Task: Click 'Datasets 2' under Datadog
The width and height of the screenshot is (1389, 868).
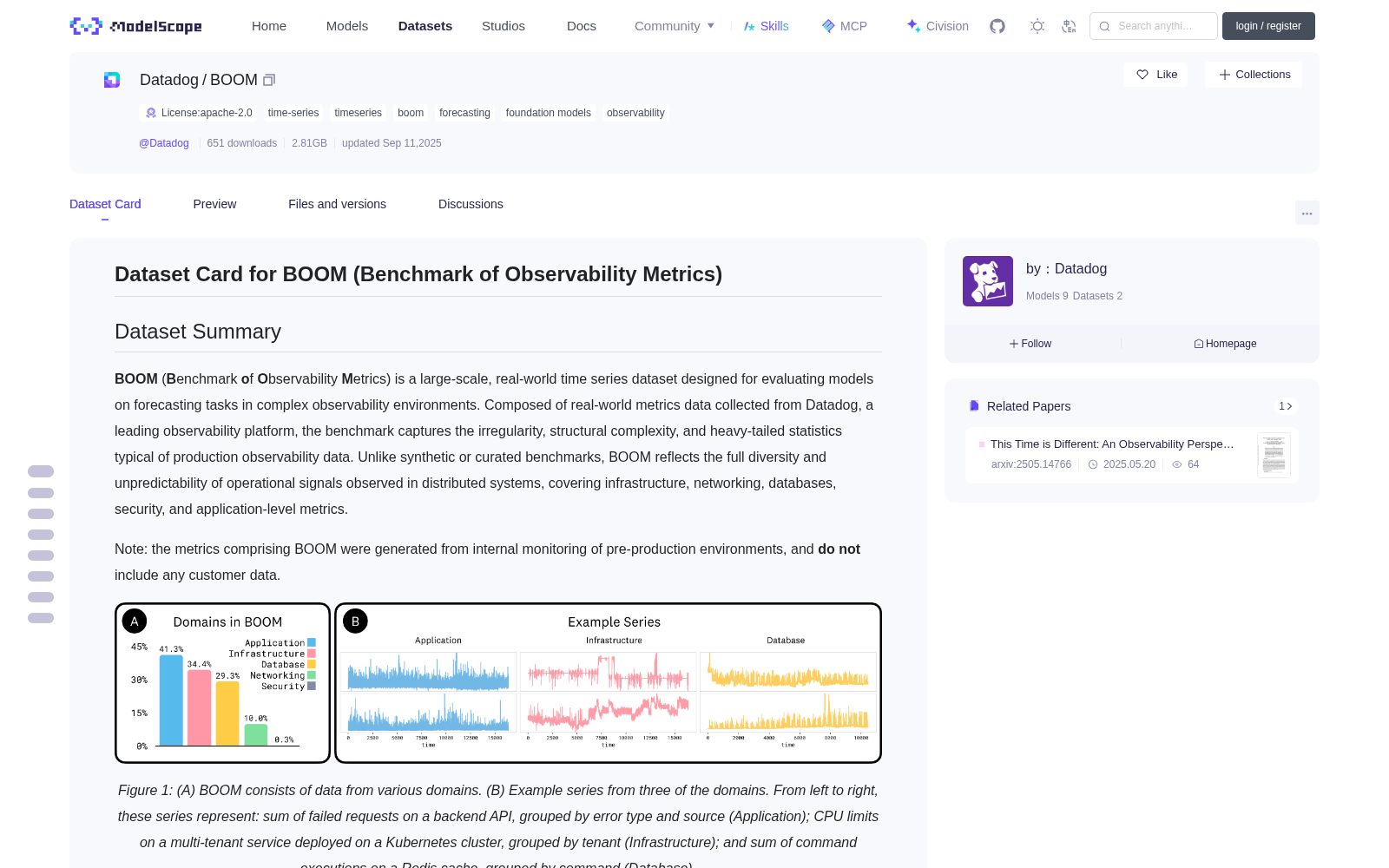Action: click(x=1097, y=296)
